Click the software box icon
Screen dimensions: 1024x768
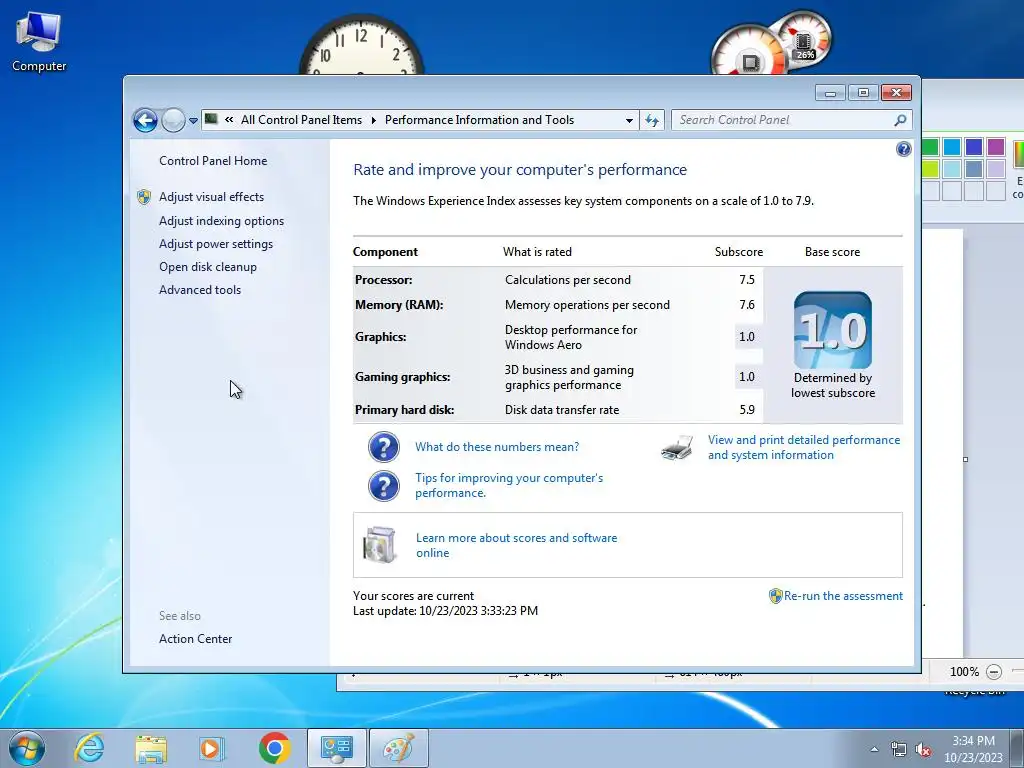coord(380,545)
